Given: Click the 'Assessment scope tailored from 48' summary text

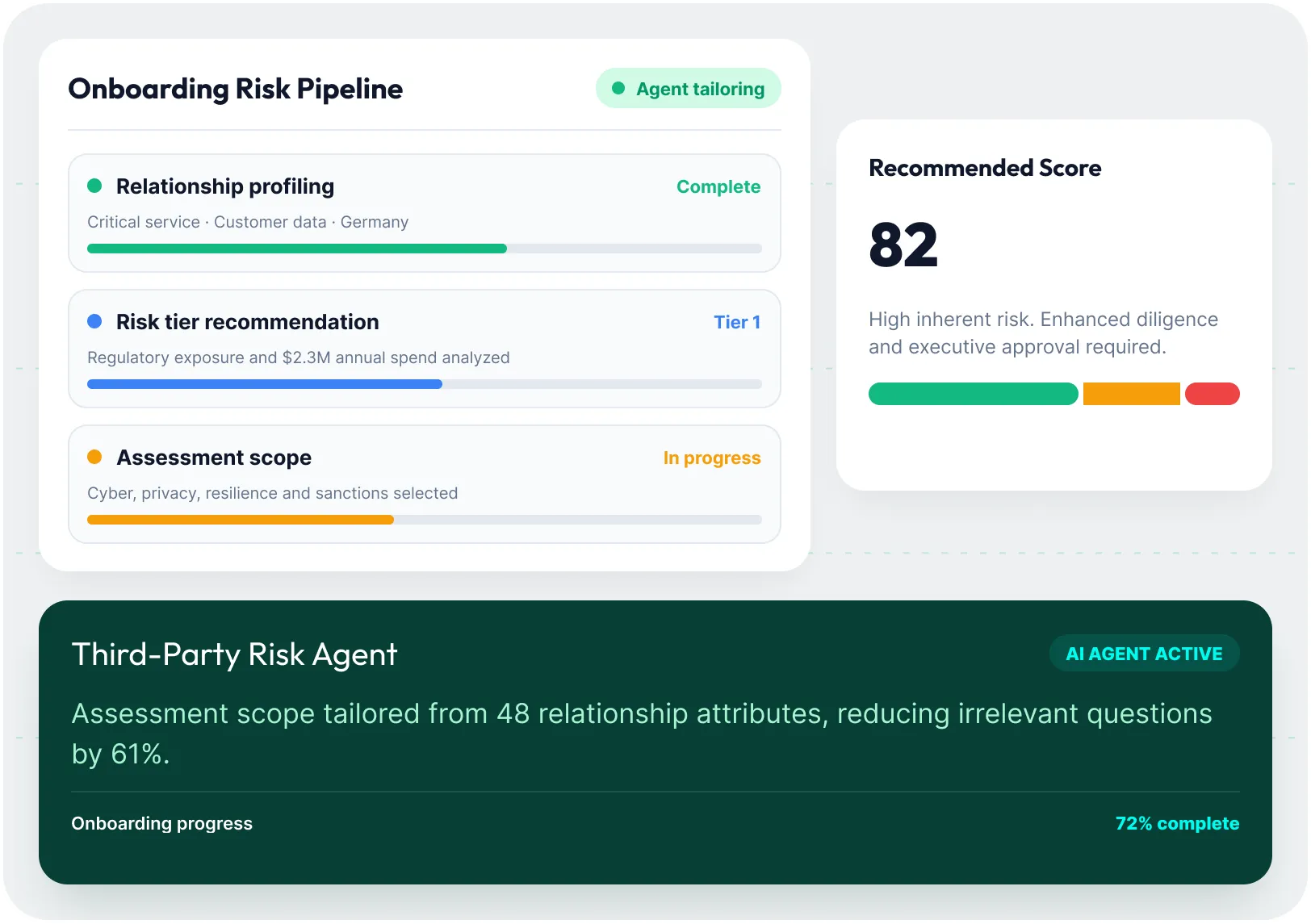Looking at the screenshot, I should point(642,734).
